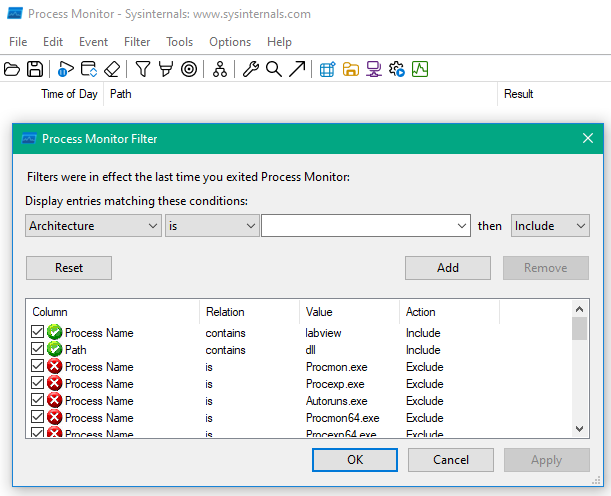Screen dimensions: 611x496
Task: Click the Column header in filter list
Action: point(50,312)
